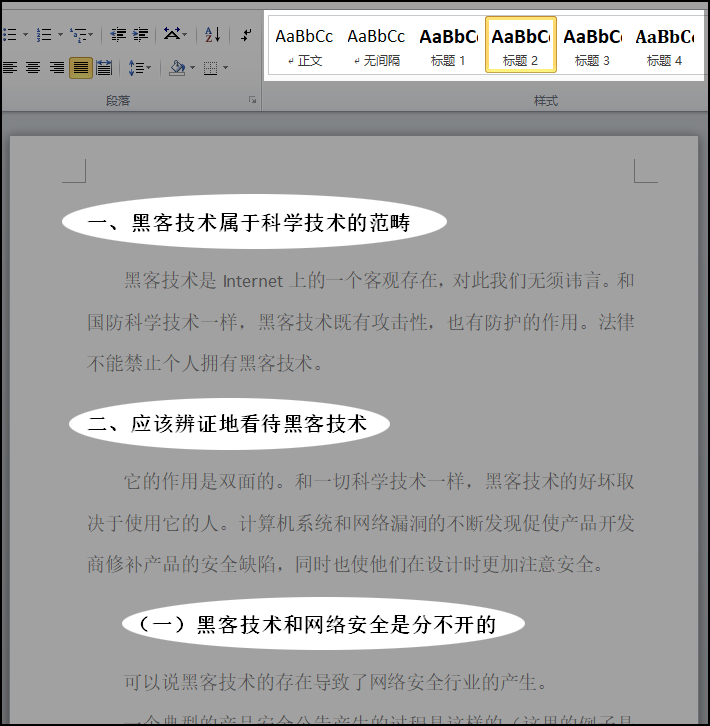Screen dimensions: 710x726
Task: Toggle justify alignment button
Action: click(81, 68)
